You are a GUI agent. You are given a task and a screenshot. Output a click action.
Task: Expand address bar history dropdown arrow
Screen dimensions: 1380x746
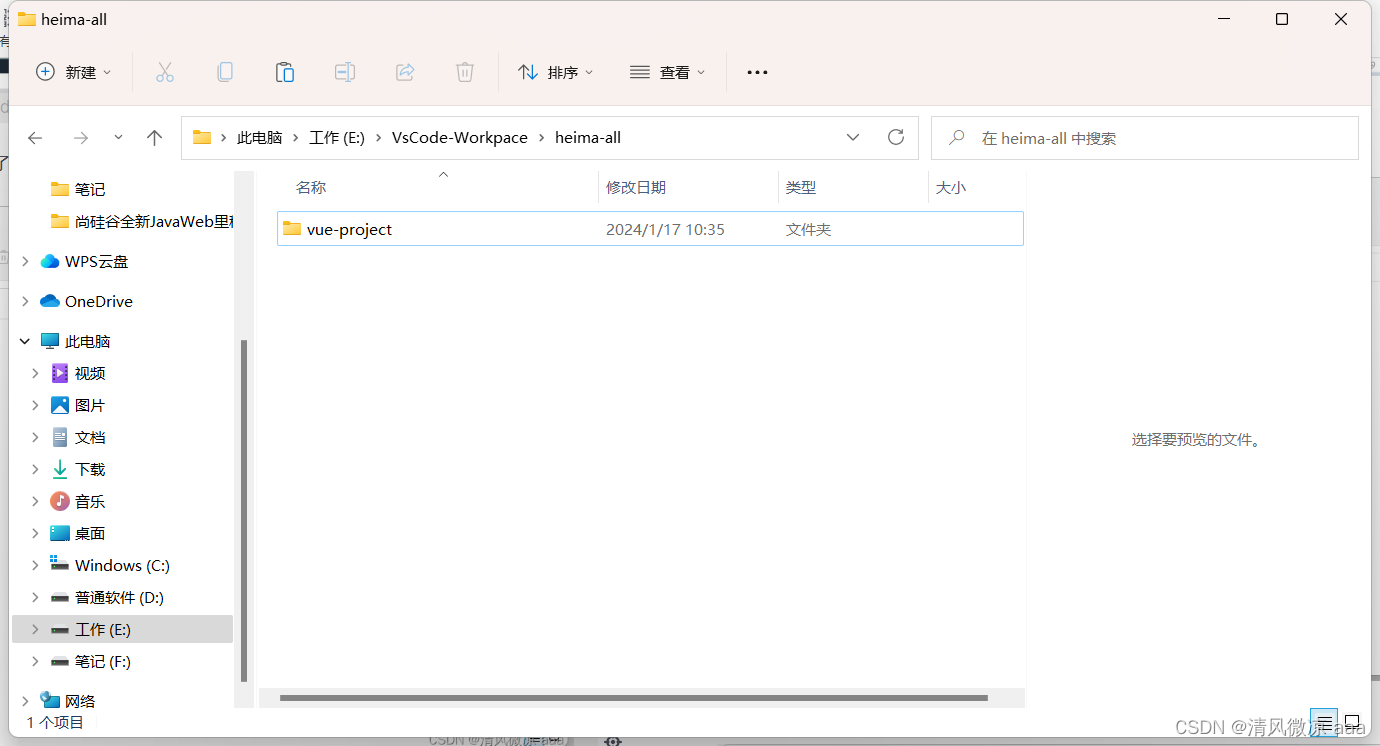[x=853, y=138]
